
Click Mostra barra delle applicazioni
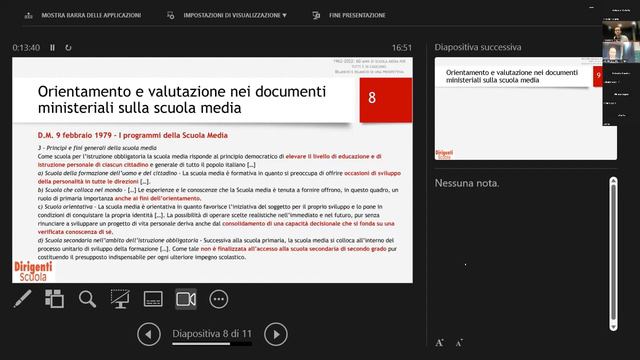(x=91, y=15)
